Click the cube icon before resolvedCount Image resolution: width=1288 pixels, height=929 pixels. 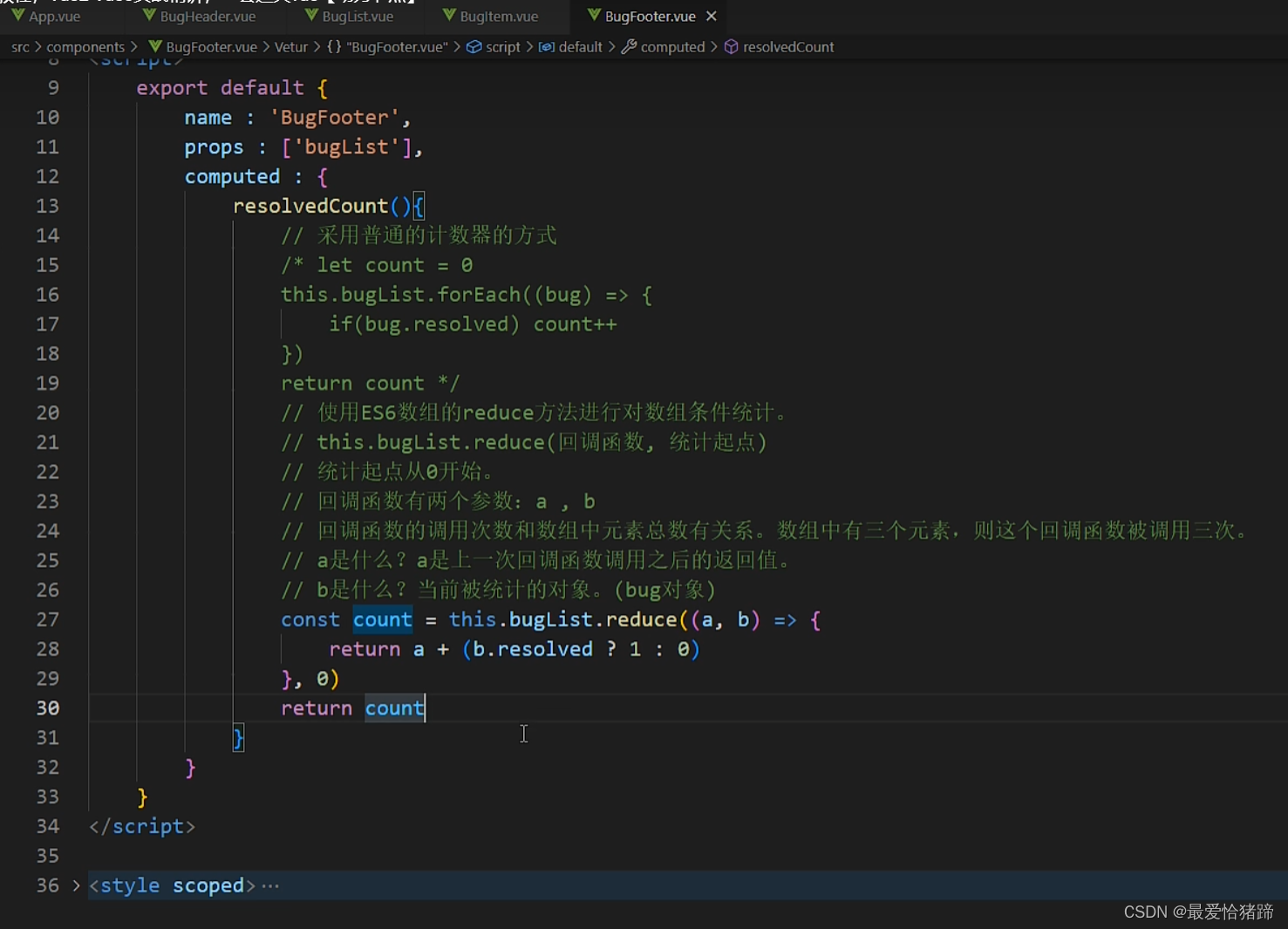731,47
